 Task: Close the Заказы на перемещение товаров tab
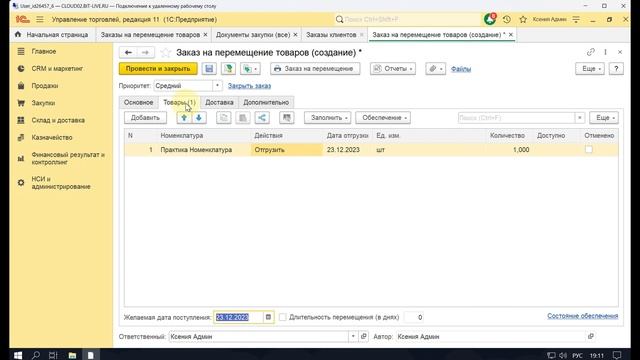click(x=205, y=35)
